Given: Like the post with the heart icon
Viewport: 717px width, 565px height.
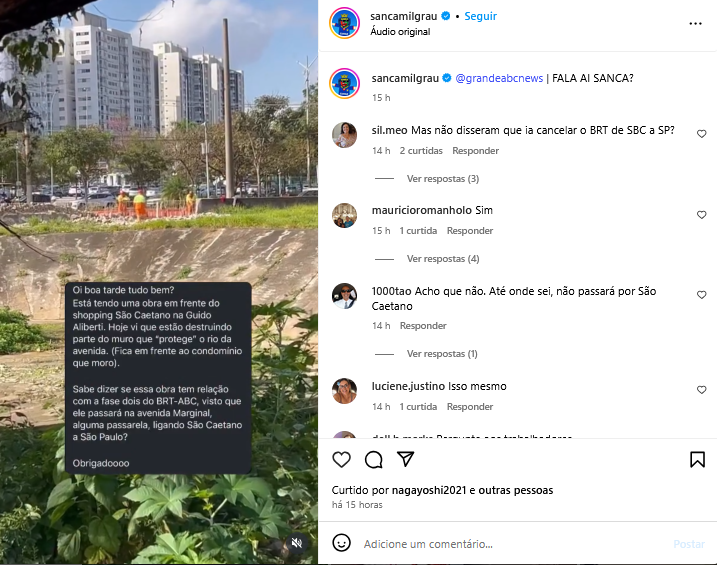Looking at the screenshot, I should tap(341, 459).
